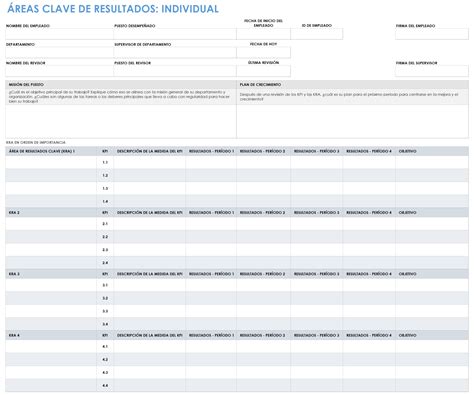Click the blank answer area under PLAN DE CRECIMIENTO
The image size is (474, 395).
(352, 121)
